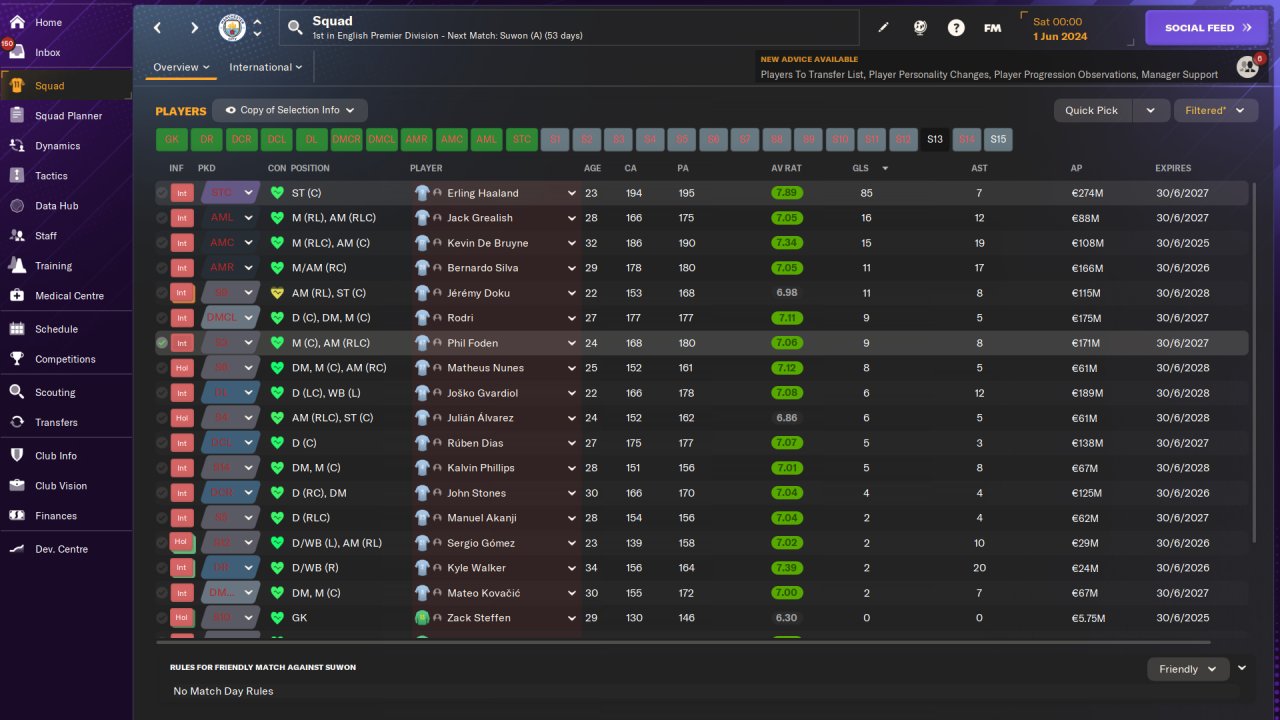Open the Friendly match type dropdown
The width and height of the screenshot is (1280, 720).
(1188, 669)
